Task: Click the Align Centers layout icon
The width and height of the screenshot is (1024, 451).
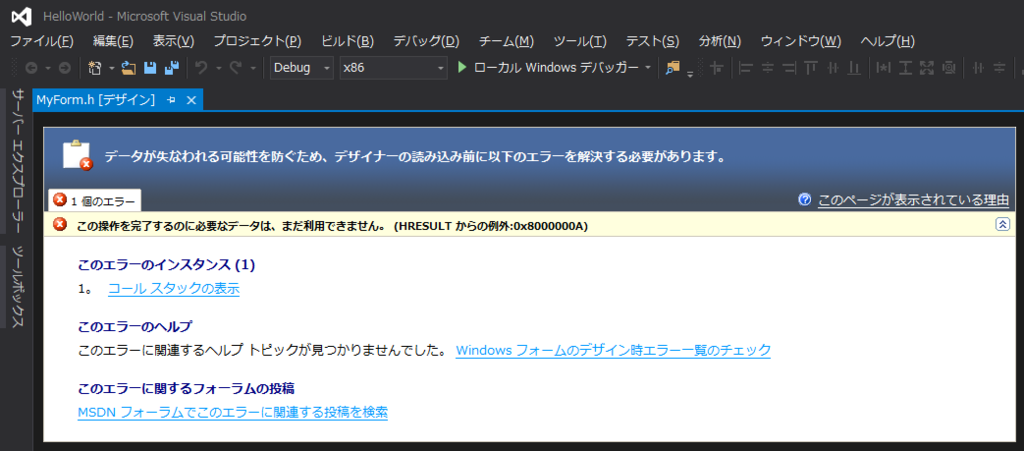Action: tap(768, 67)
